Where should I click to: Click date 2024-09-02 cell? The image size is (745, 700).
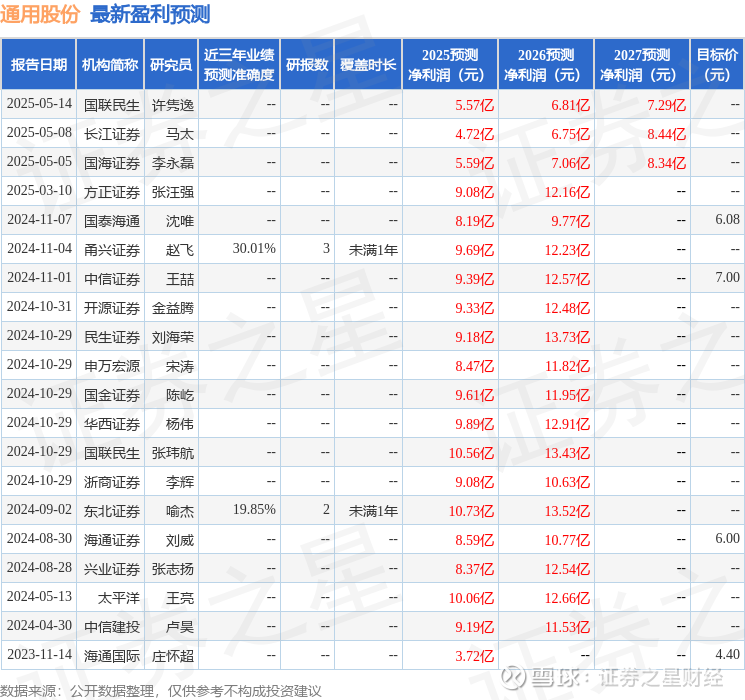39,509
